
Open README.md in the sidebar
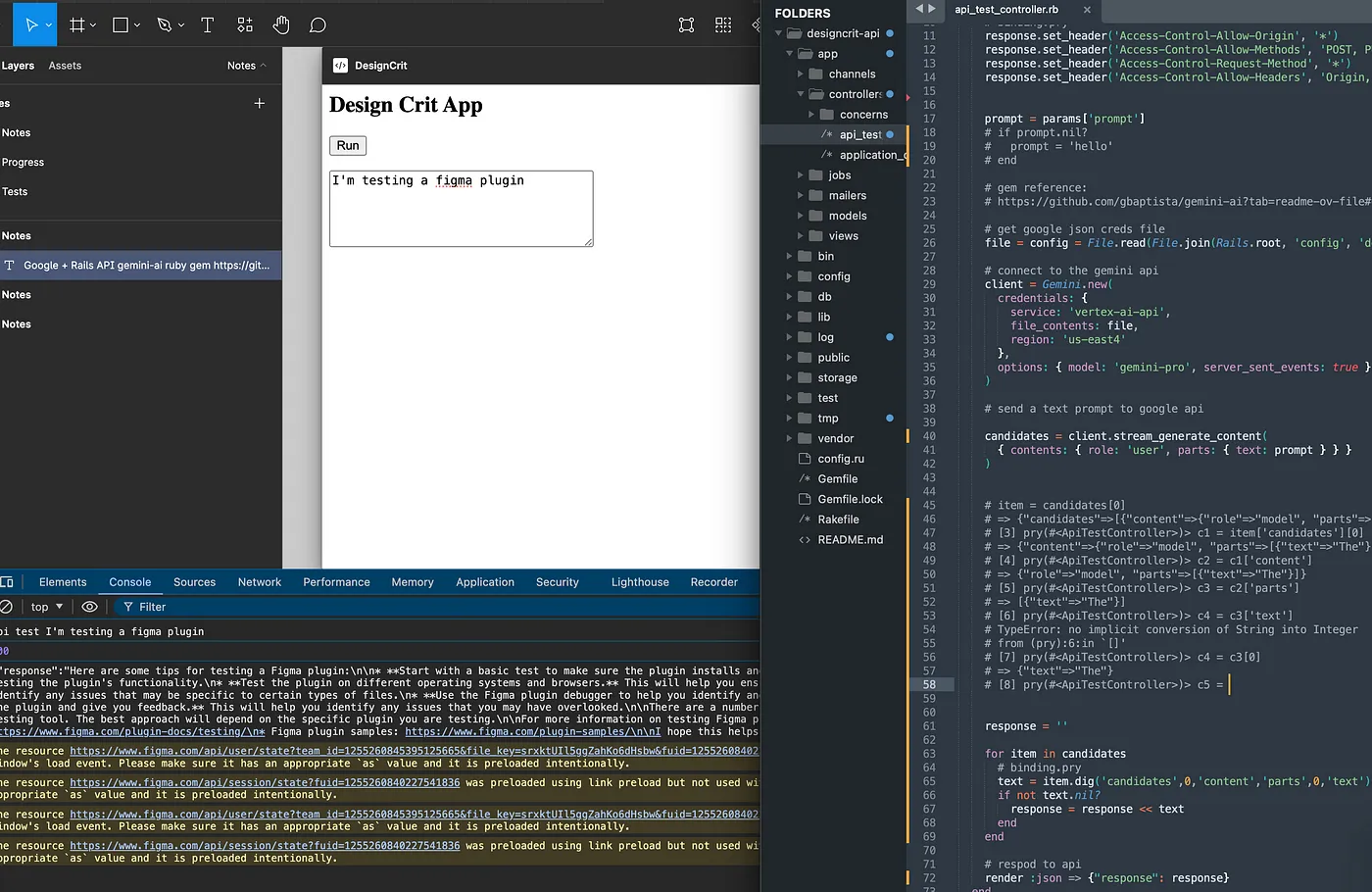click(850, 540)
